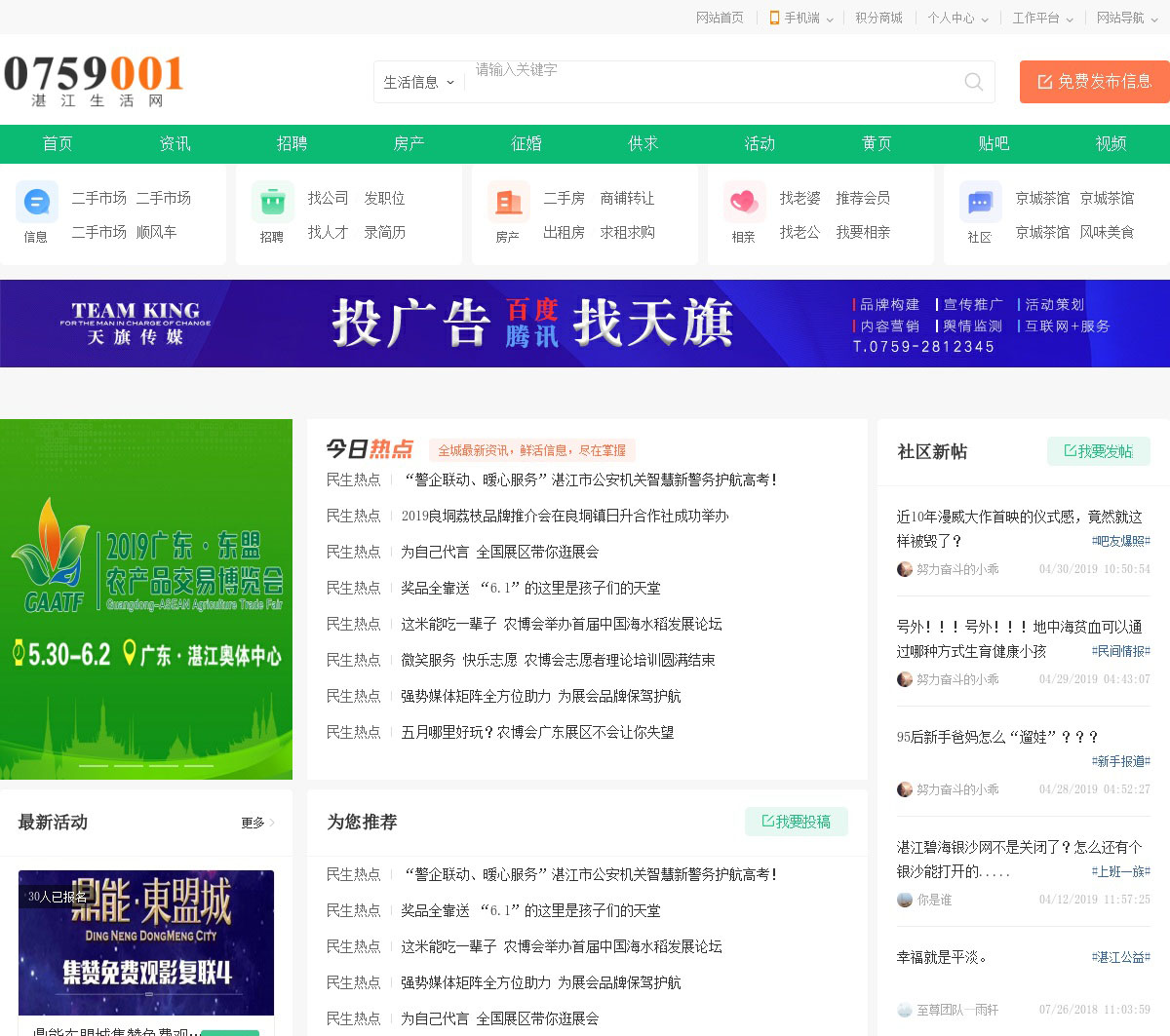
Task: Open the 社区 purple chat icon
Action: (x=980, y=202)
